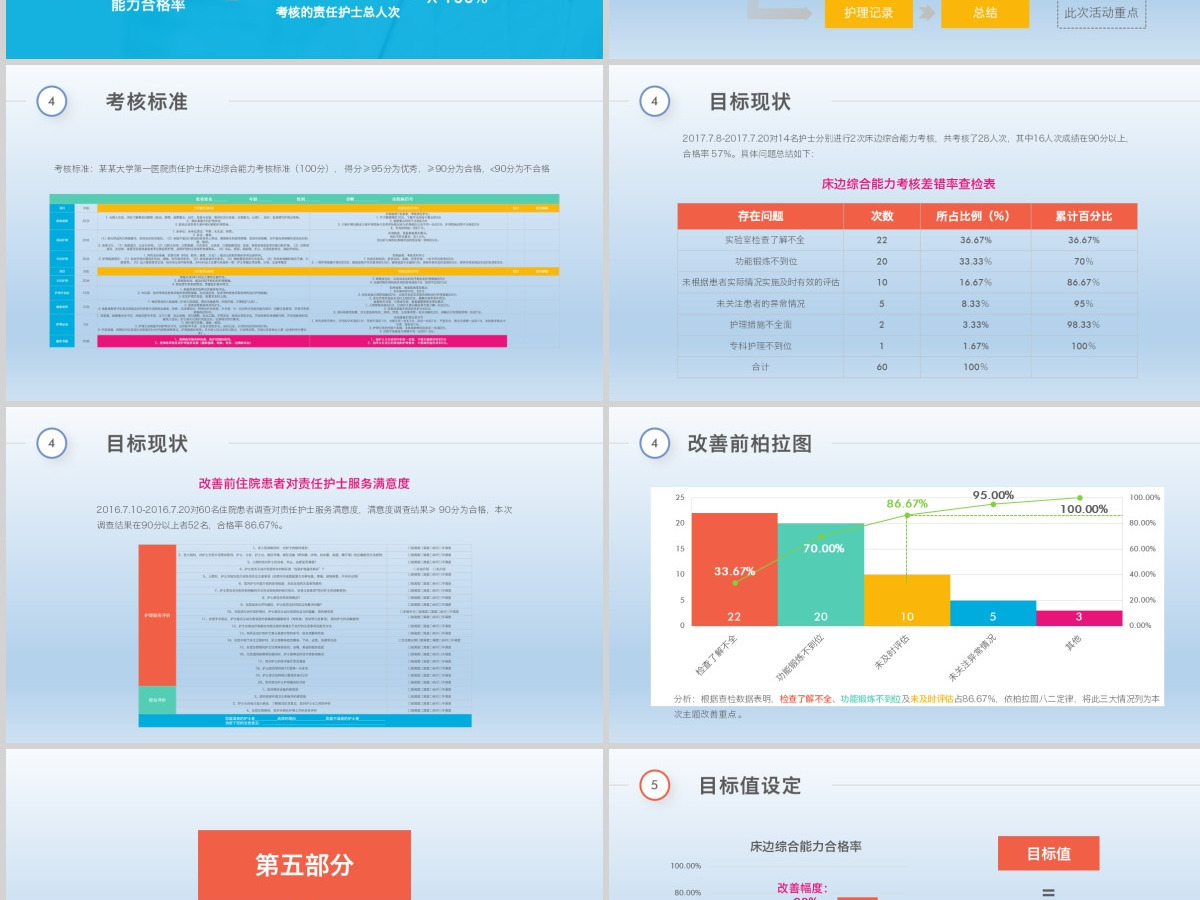
Task: Select the 考核标准 slide title
Action: (x=147, y=102)
